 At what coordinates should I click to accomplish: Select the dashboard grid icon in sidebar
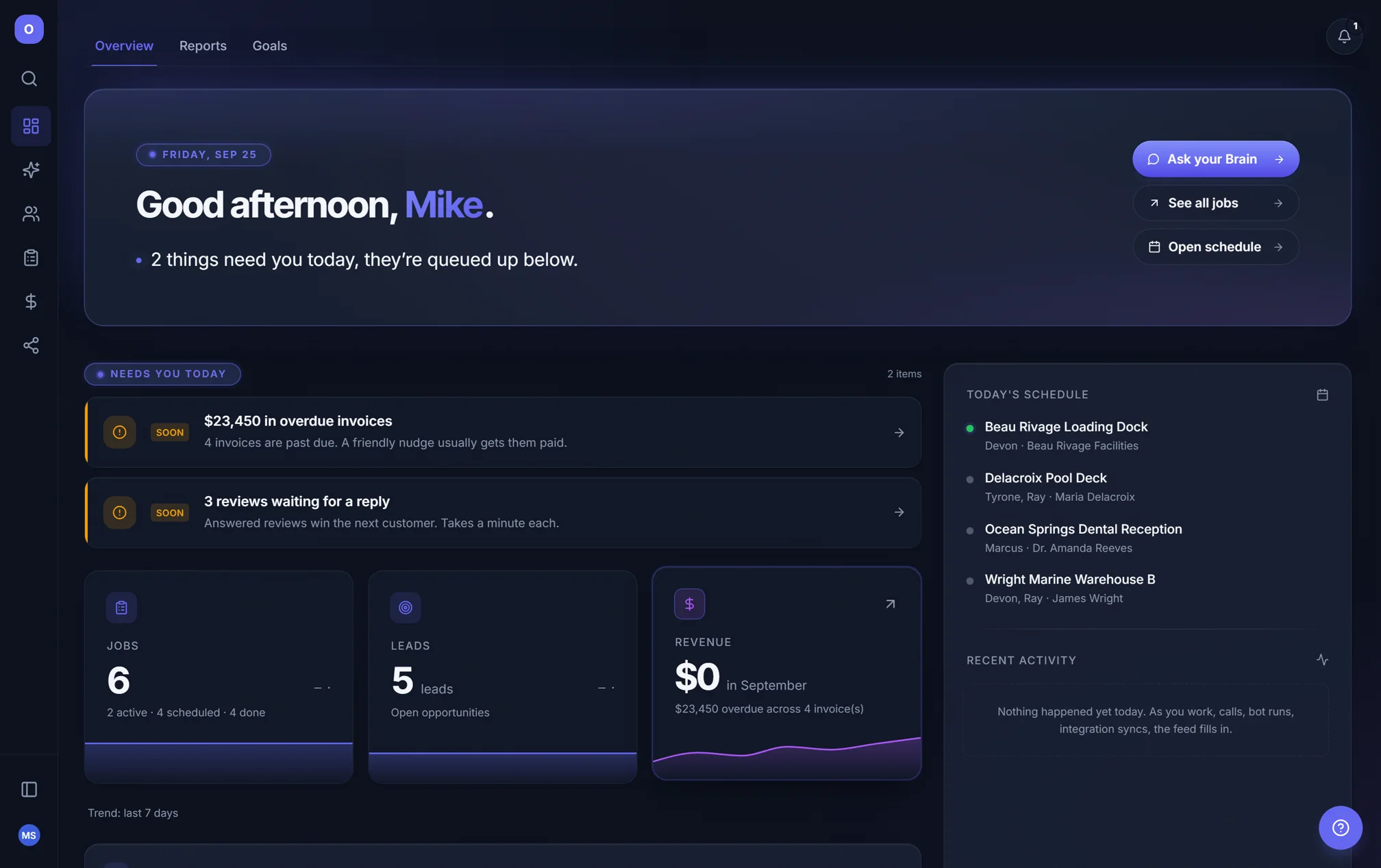point(31,126)
